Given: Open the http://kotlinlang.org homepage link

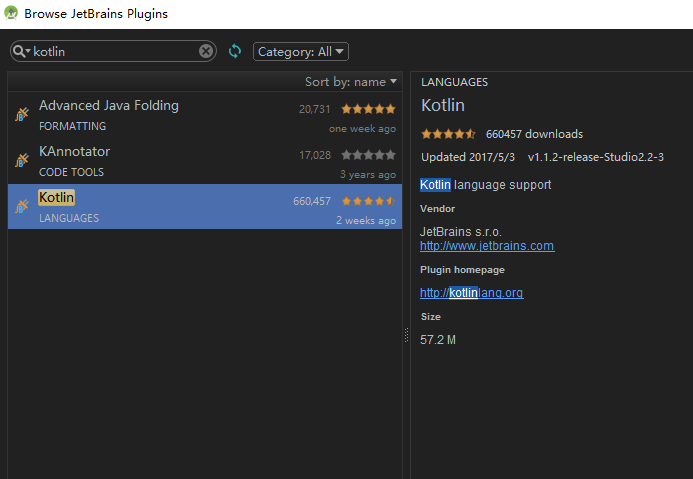Looking at the screenshot, I should pyautogui.click(x=472, y=293).
